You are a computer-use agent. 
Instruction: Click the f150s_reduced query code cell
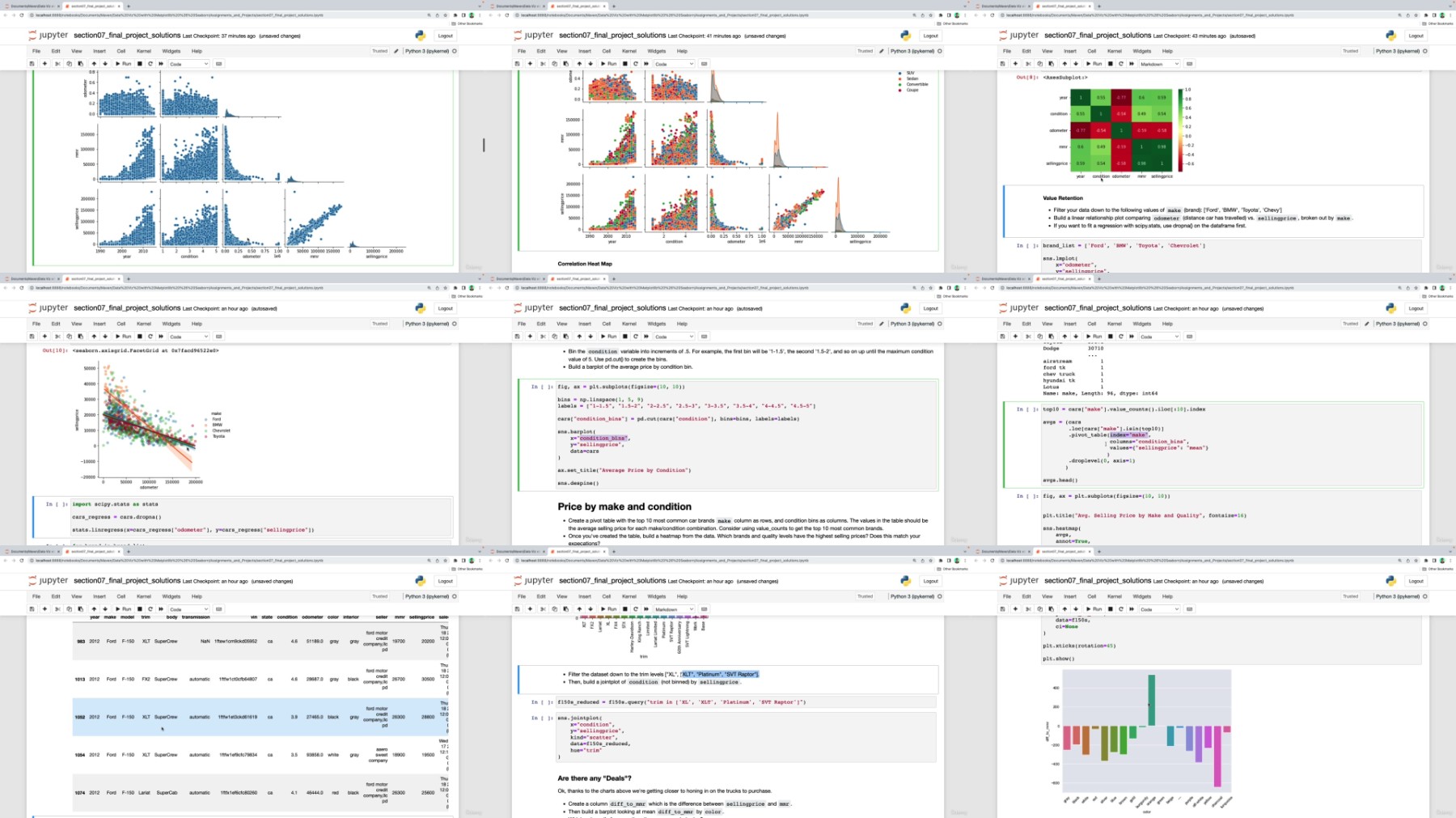pyautogui.click(x=745, y=702)
